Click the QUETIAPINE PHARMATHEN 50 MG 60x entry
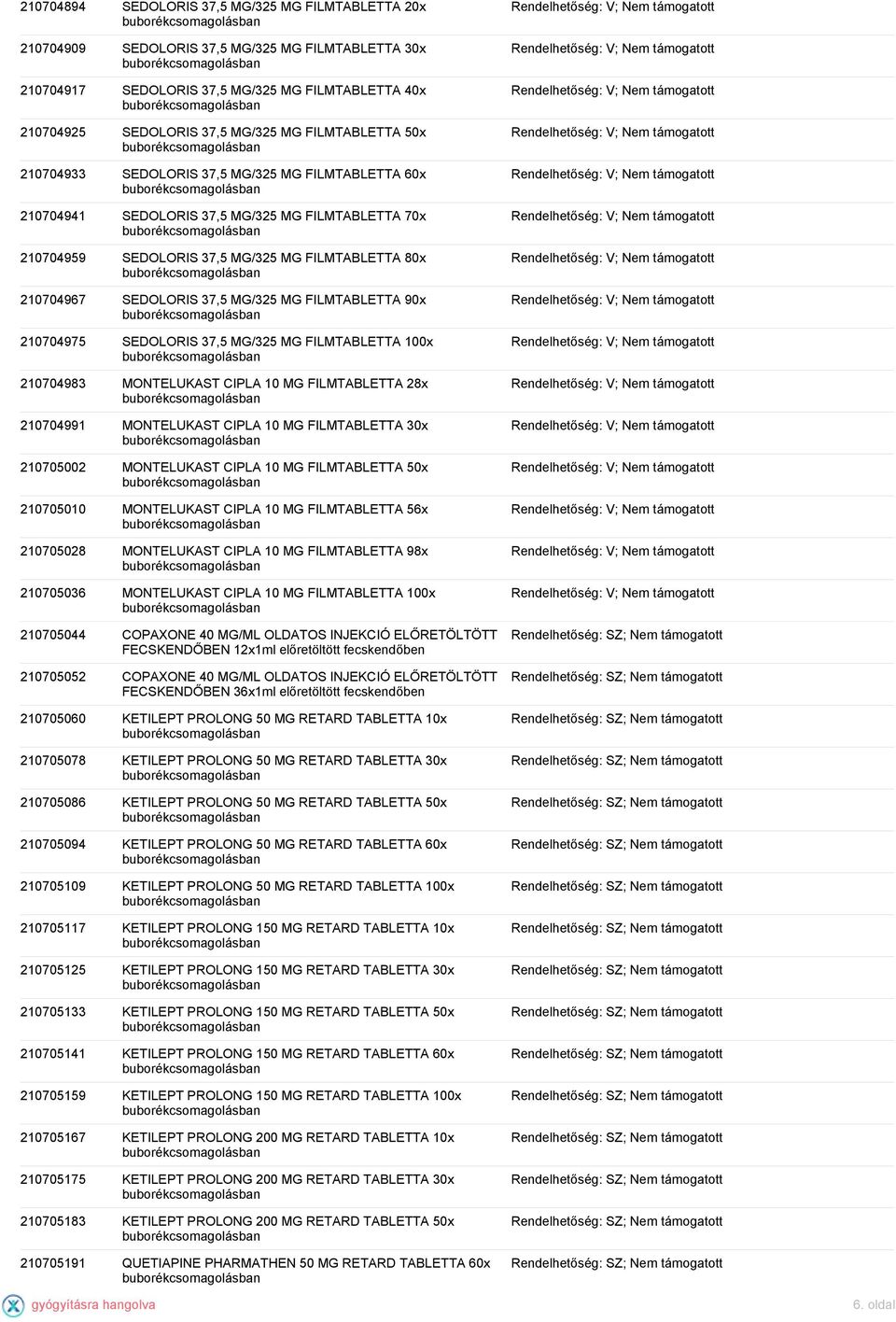This screenshot has width=896, height=1322. [x=306, y=1270]
